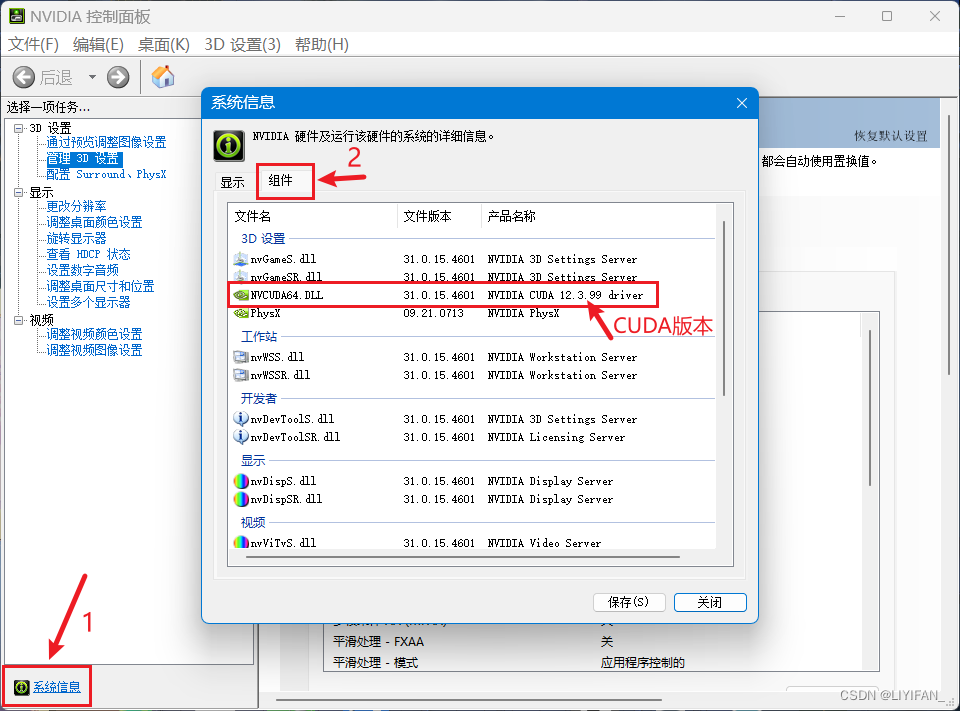Click the component list horizontal scrollbar
Image resolution: width=960 pixels, height=711 pixels.
pos(463,557)
